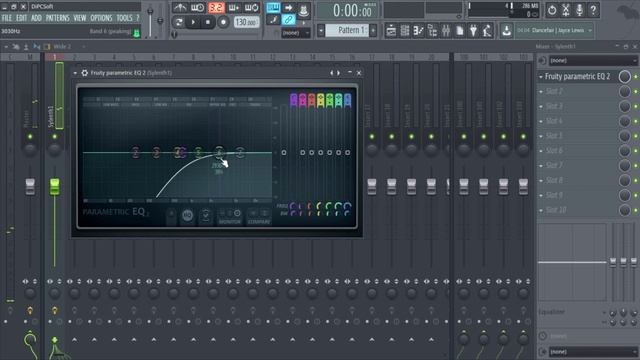
Task: Click the EQ plugin gear settings icon
Action: pos(84,73)
